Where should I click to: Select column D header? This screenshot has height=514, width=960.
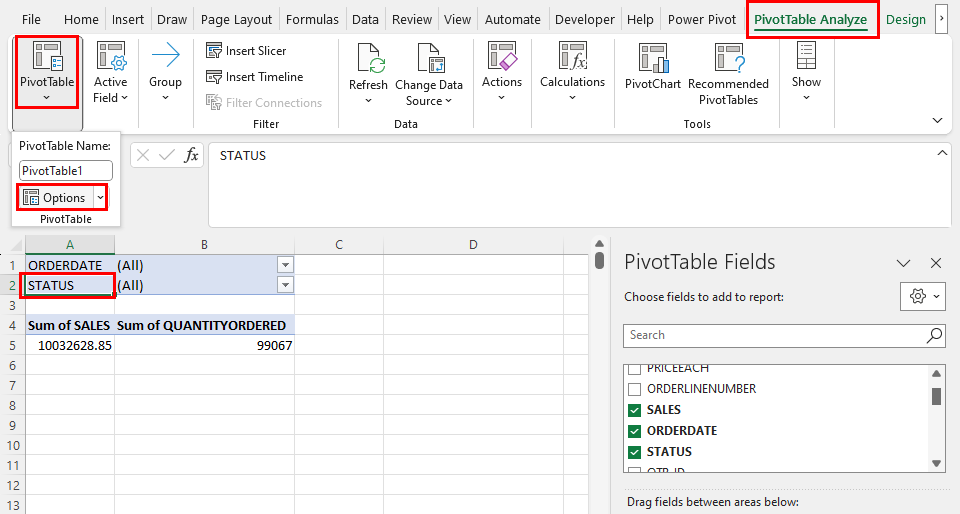(x=473, y=245)
